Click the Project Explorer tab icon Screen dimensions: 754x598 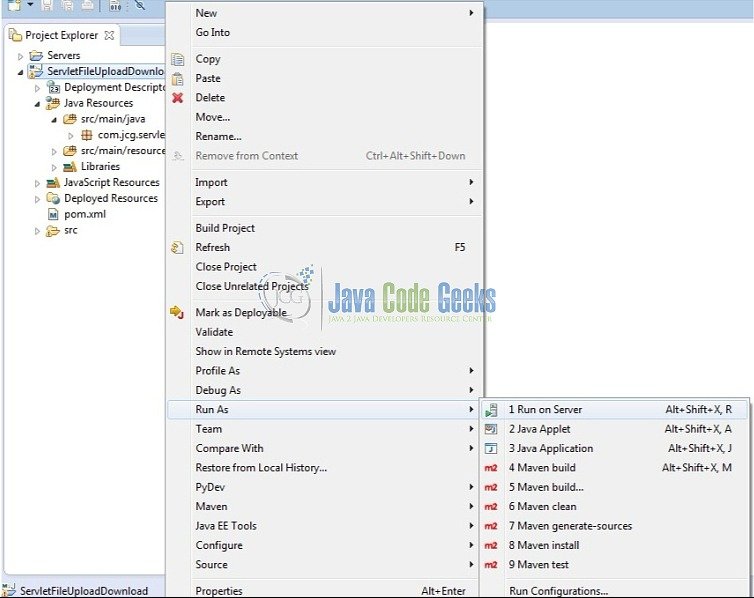15,35
